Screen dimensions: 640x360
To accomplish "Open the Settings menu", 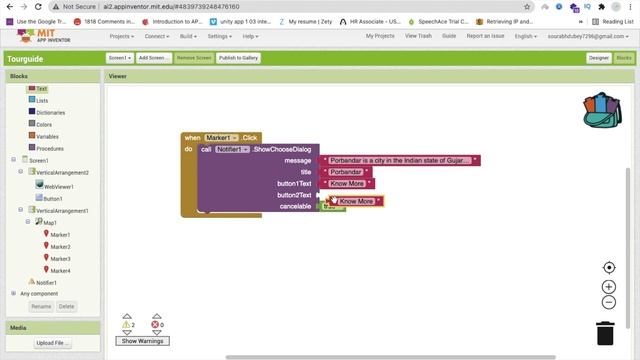I will pyautogui.click(x=220, y=36).
